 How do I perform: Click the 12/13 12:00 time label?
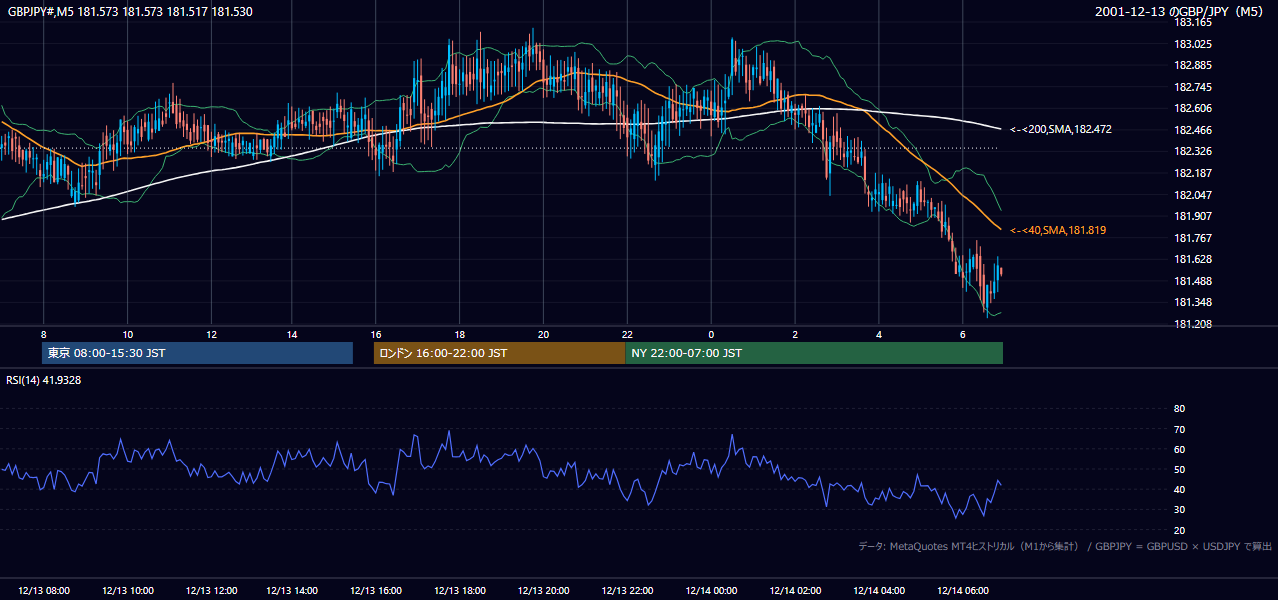coord(211,591)
